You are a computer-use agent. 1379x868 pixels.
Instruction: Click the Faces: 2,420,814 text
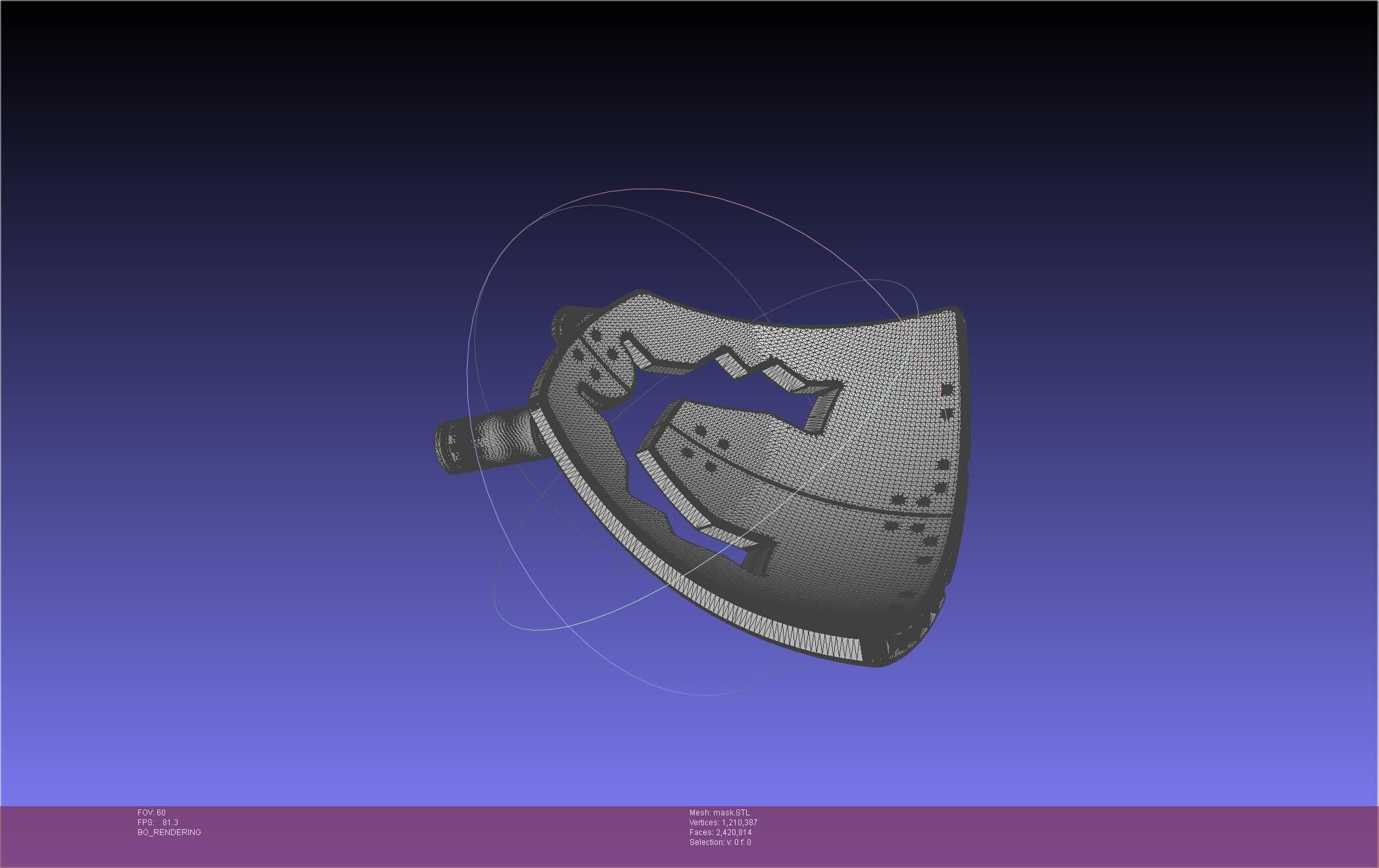pyautogui.click(x=720, y=832)
